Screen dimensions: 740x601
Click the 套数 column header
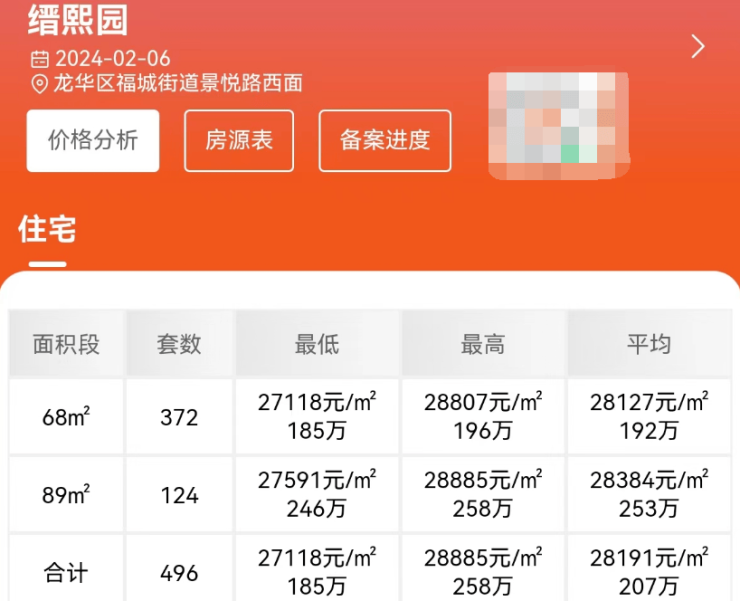pos(179,344)
